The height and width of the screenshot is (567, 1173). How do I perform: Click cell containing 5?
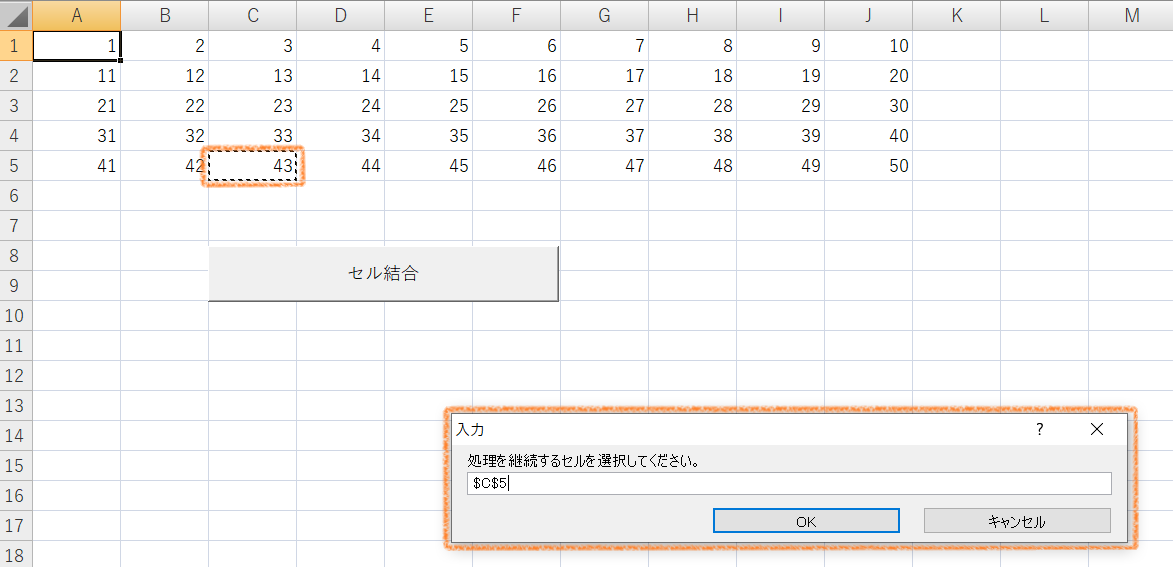click(x=429, y=46)
